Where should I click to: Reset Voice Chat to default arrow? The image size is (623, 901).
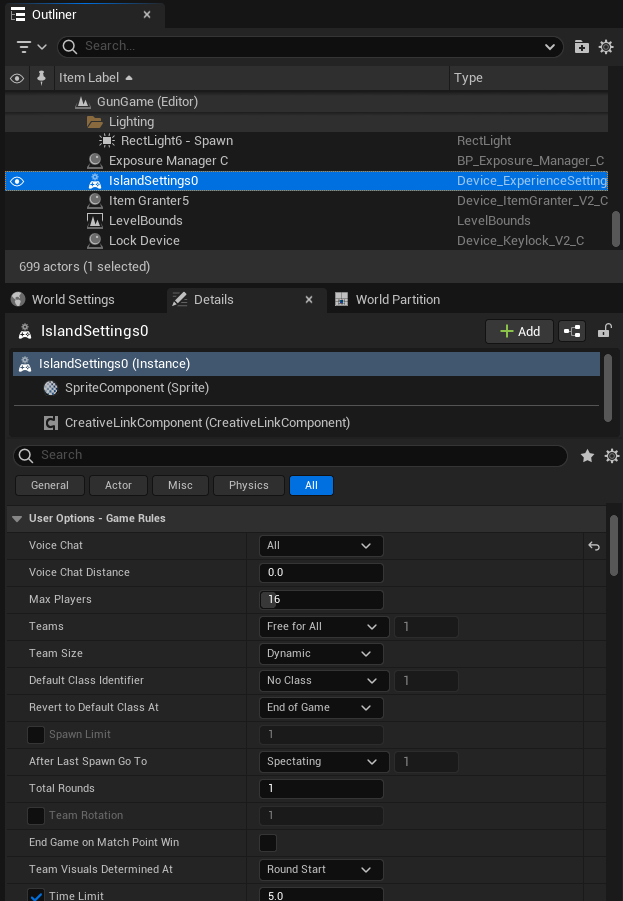[594, 546]
